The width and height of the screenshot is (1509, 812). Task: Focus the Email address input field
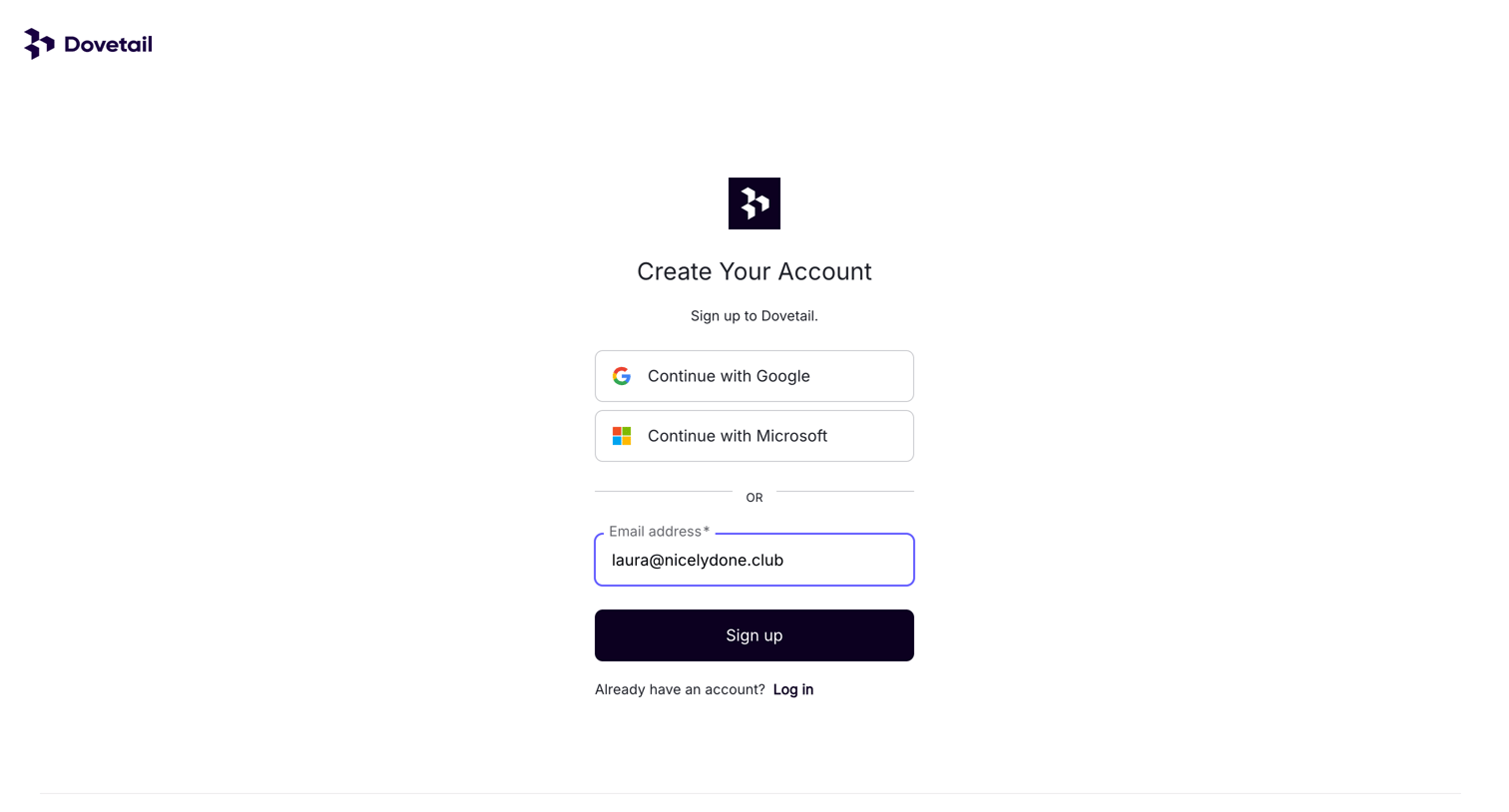(754, 560)
